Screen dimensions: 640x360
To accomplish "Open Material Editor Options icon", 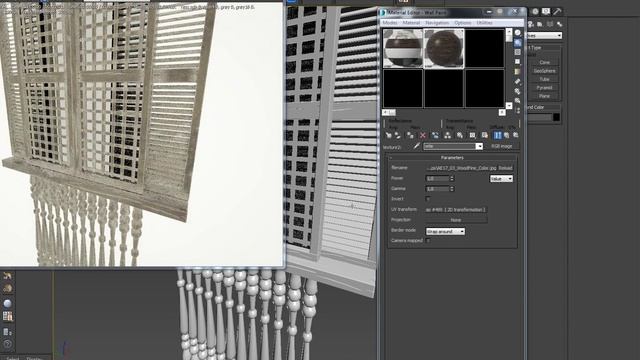I will pos(518,91).
